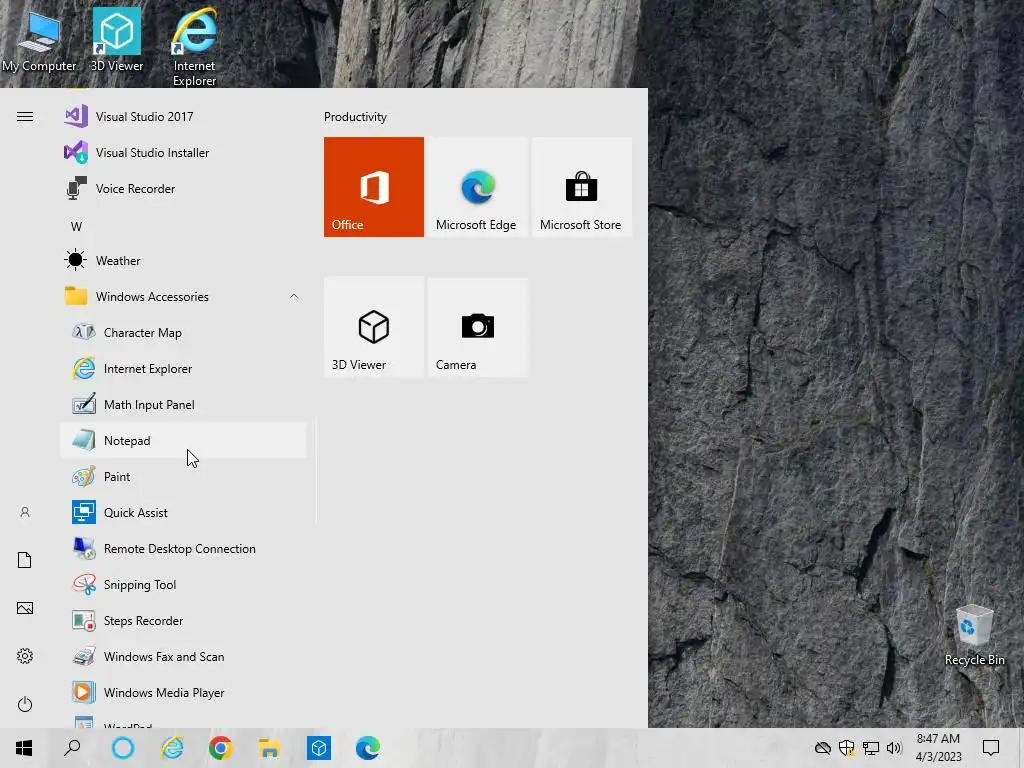Open Documents from Start sidebar
This screenshot has height=768, width=1024.
coord(25,560)
